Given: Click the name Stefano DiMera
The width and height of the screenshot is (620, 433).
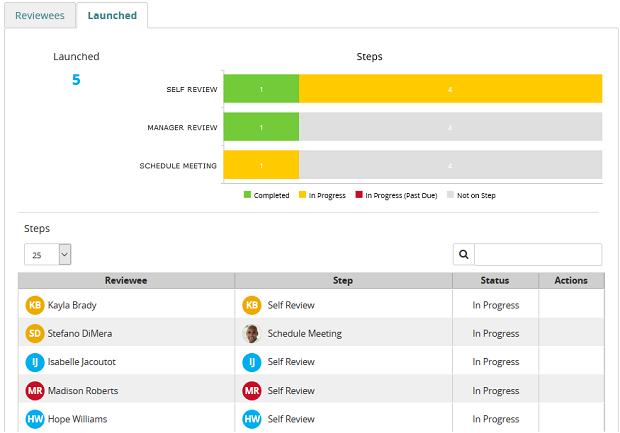Looking at the screenshot, I should click(x=80, y=333).
